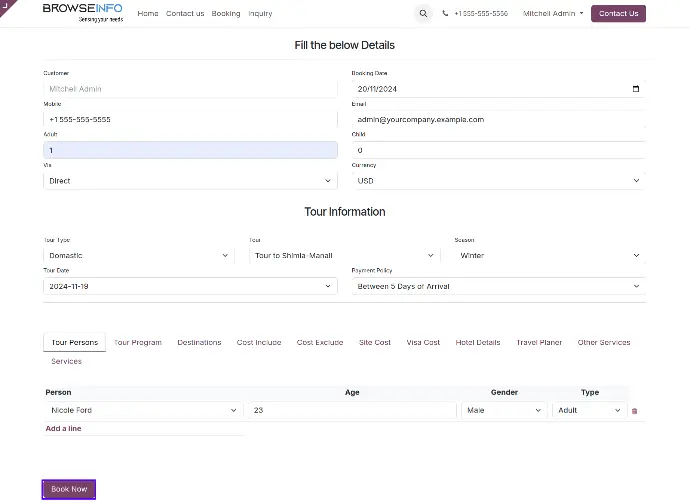Click the search magnifier icon
690x503 pixels.
pos(423,14)
